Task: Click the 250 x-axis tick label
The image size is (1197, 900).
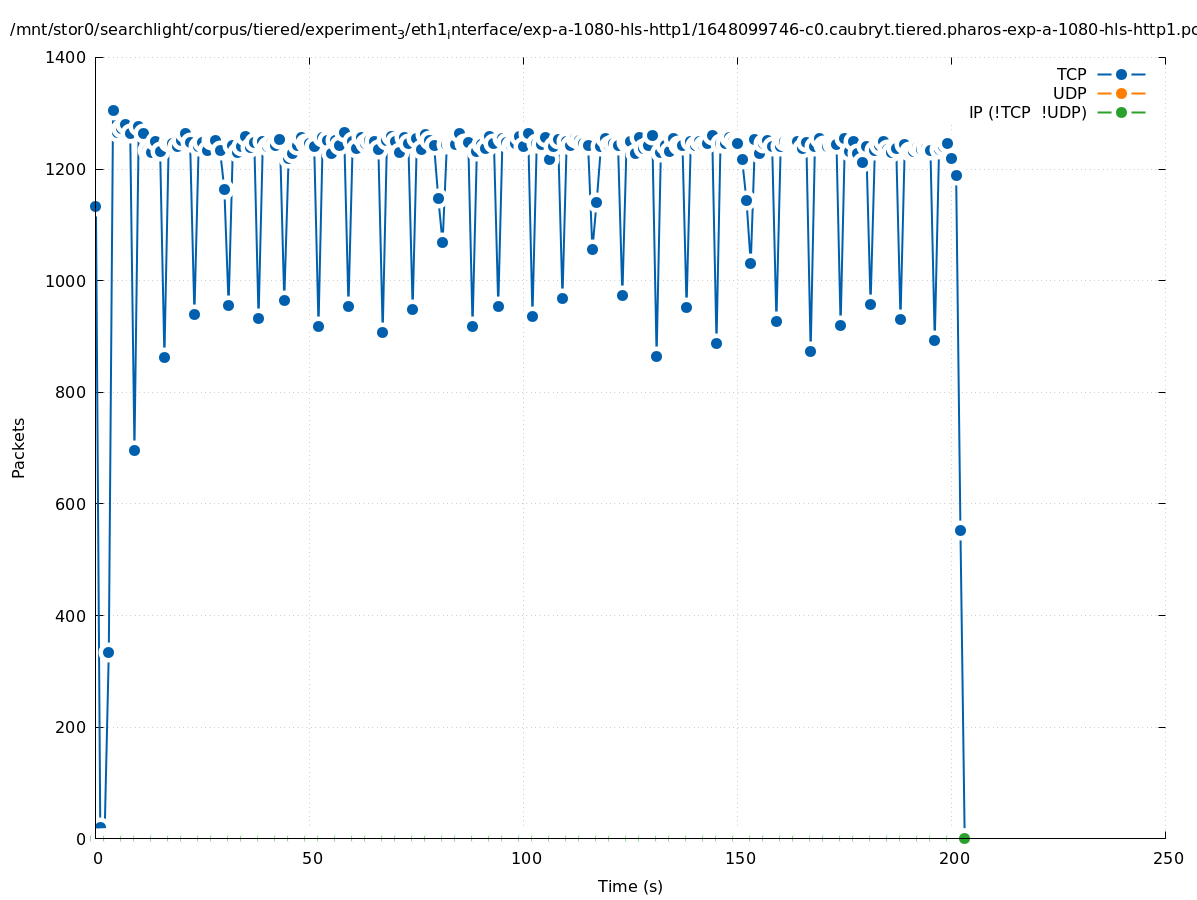Action: click(x=1167, y=858)
